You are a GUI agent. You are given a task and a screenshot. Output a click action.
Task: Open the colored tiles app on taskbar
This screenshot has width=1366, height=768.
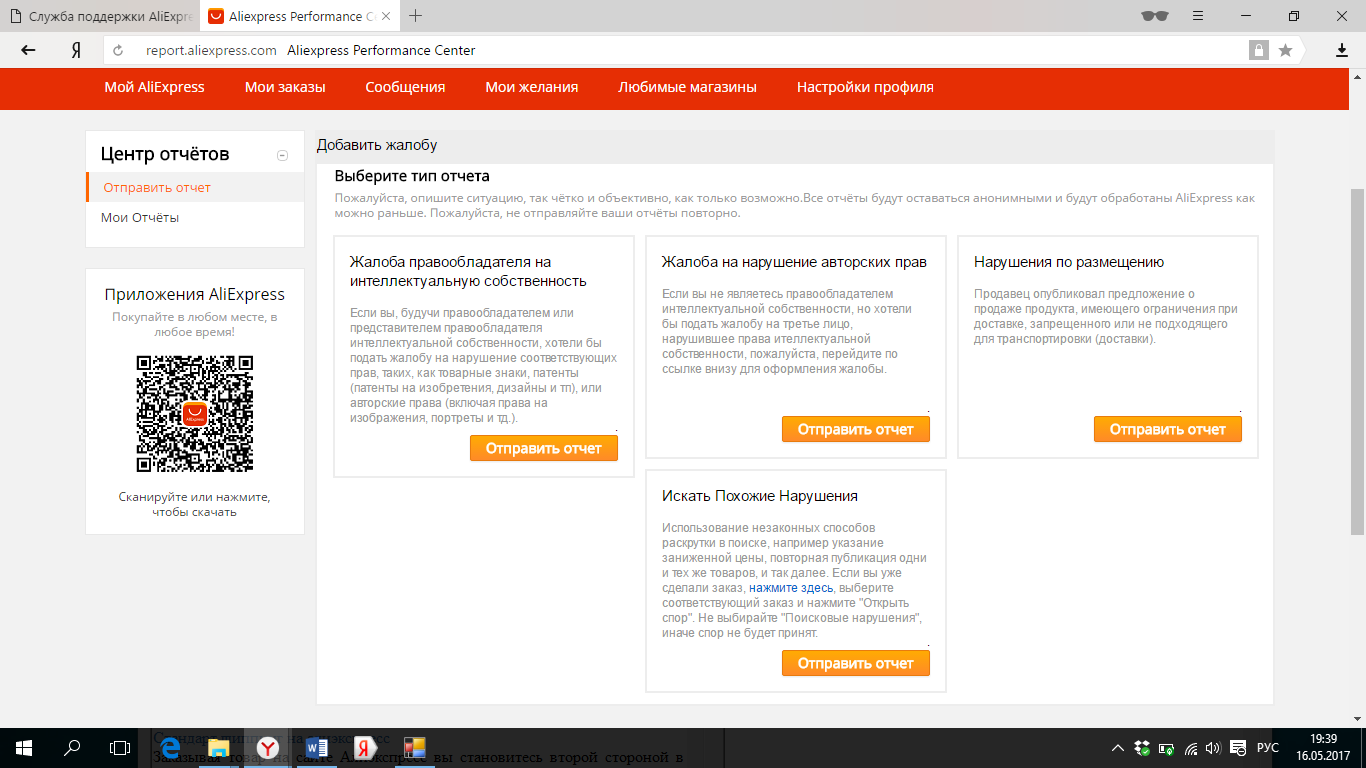(x=414, y=747)
